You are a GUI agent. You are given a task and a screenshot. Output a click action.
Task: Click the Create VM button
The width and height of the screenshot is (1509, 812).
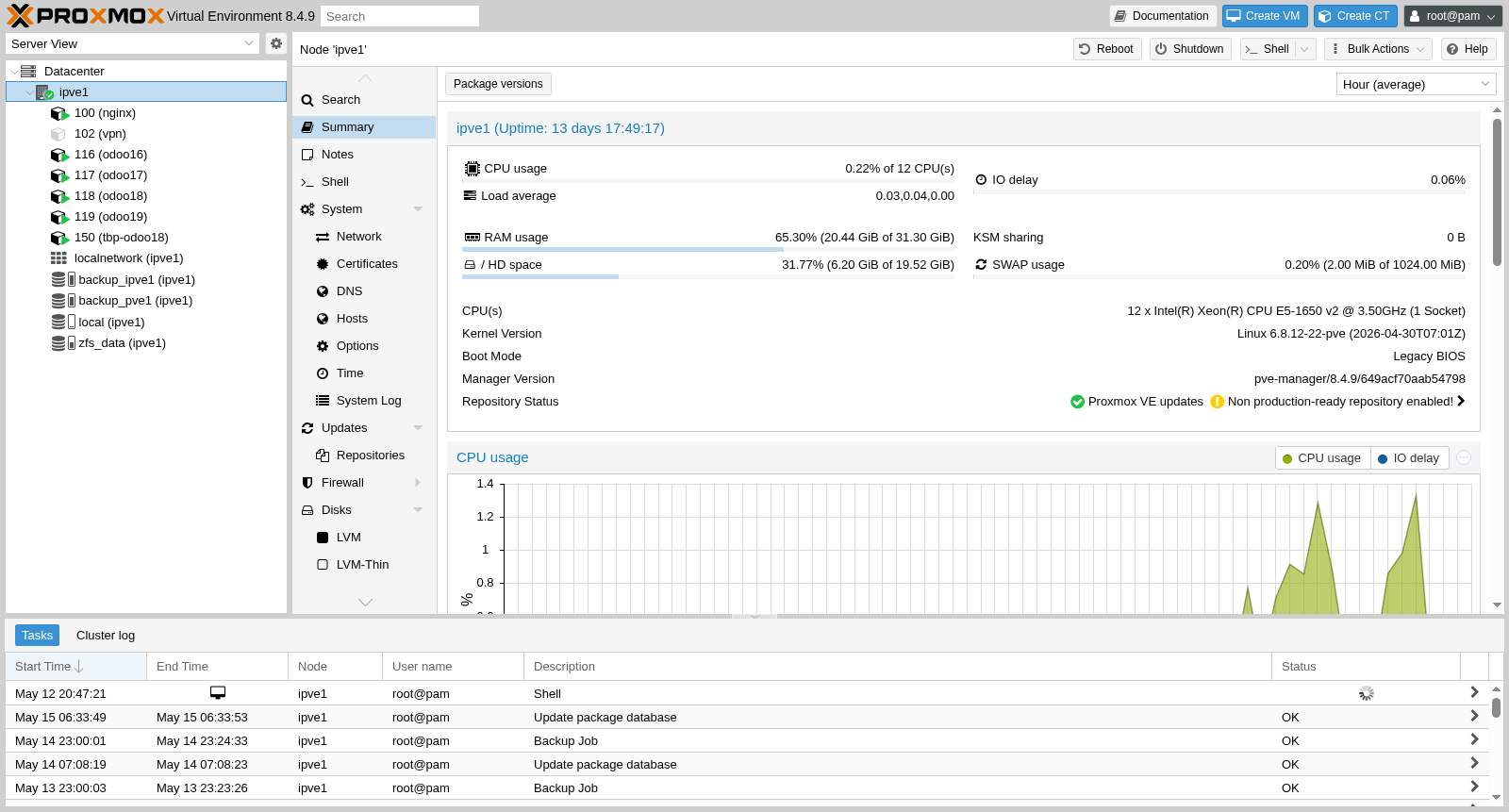(1265, 16)
